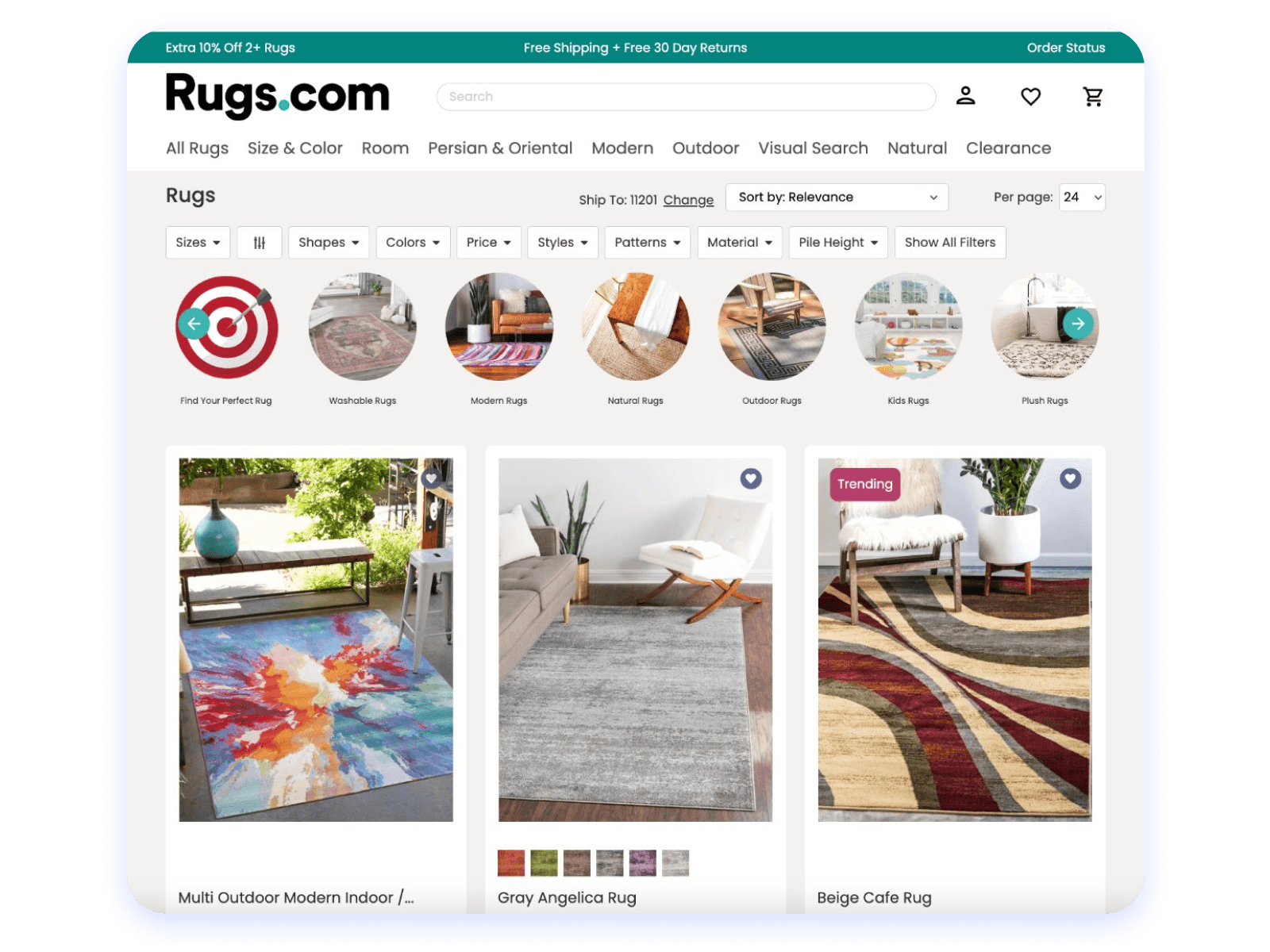Screen dimensions: 1270x952
Task: Favorite the Beige Cafe Rug
Action: [x=1071, y=478]
